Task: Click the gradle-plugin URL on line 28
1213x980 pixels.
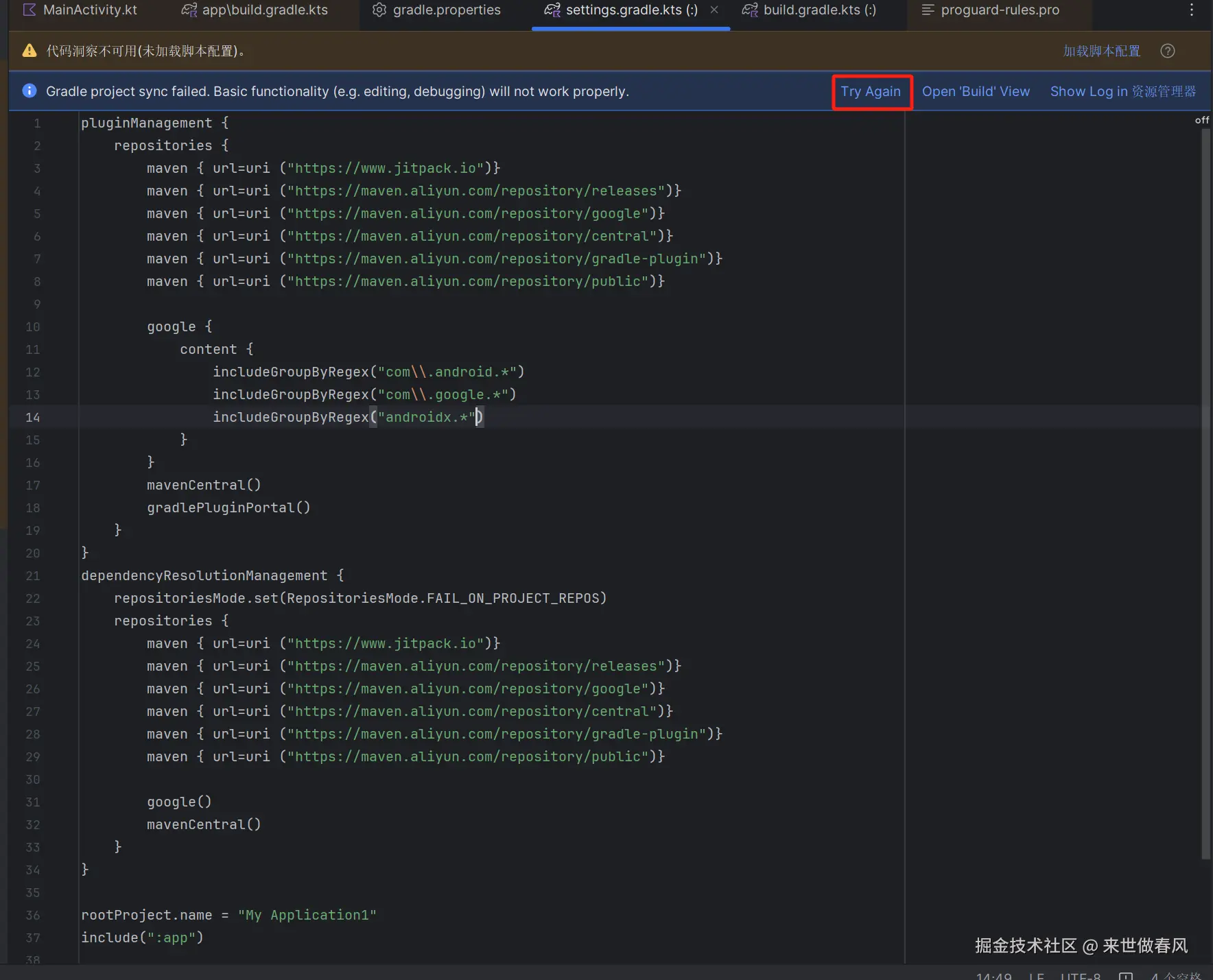Action: click(x=497, y=734)
